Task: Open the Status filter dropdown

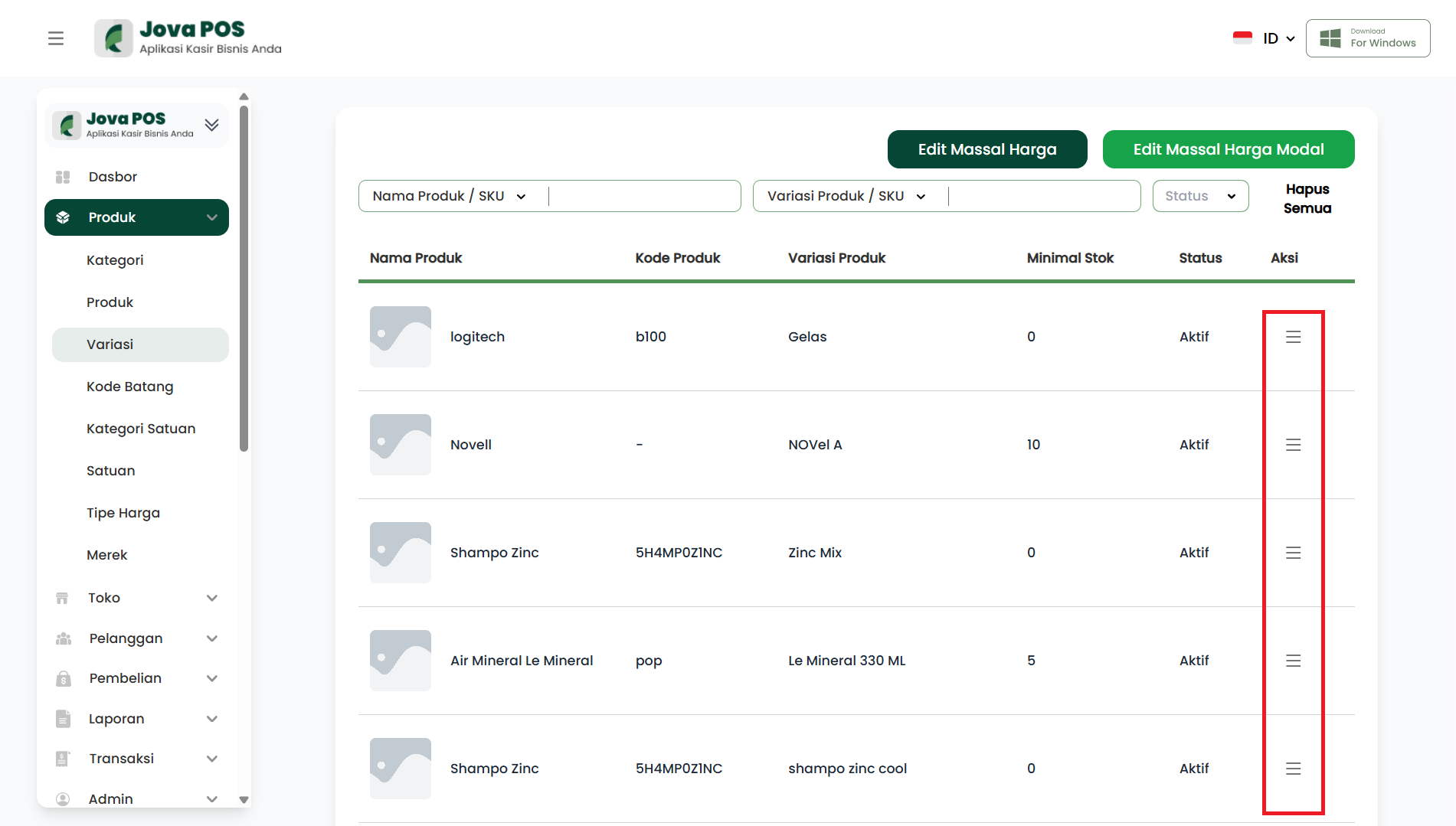Action: click(x=1200, y=196)
